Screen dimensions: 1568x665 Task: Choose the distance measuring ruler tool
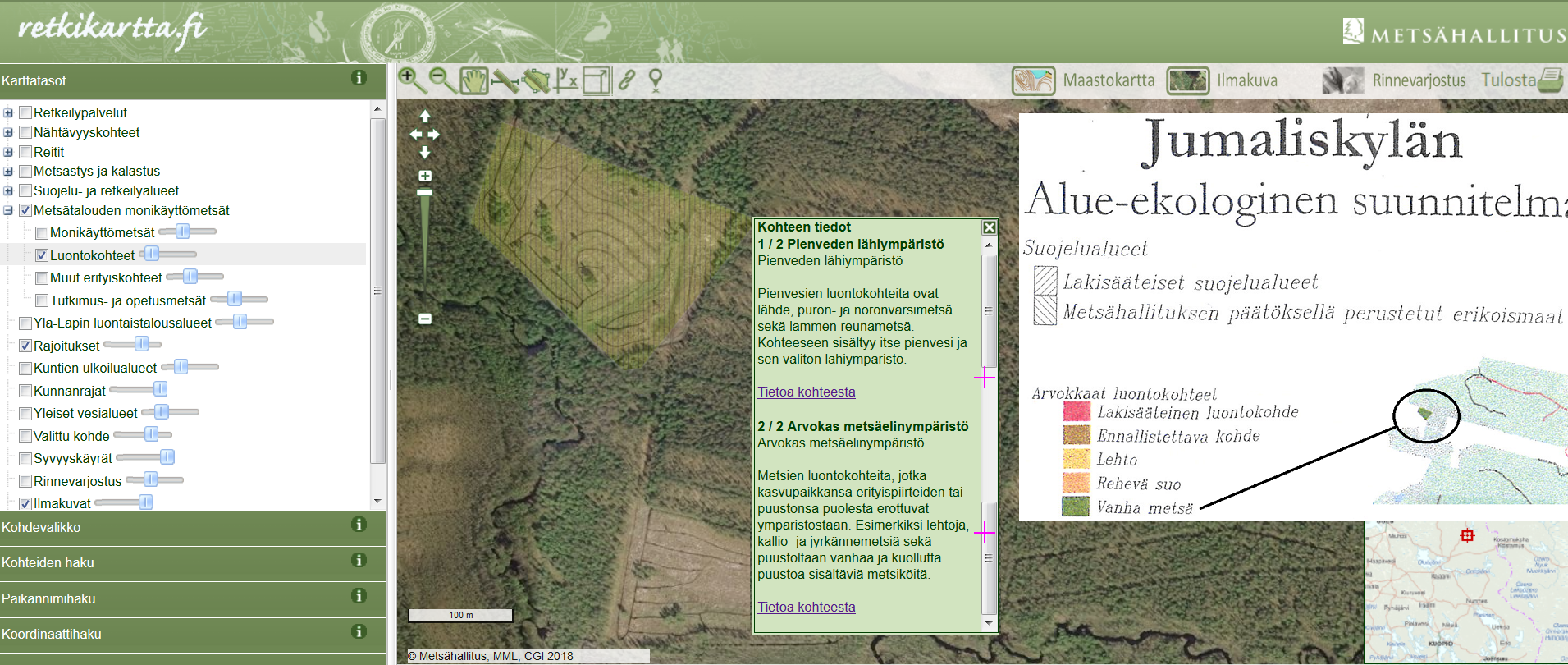pyautogui.click(x=505, y=81)
